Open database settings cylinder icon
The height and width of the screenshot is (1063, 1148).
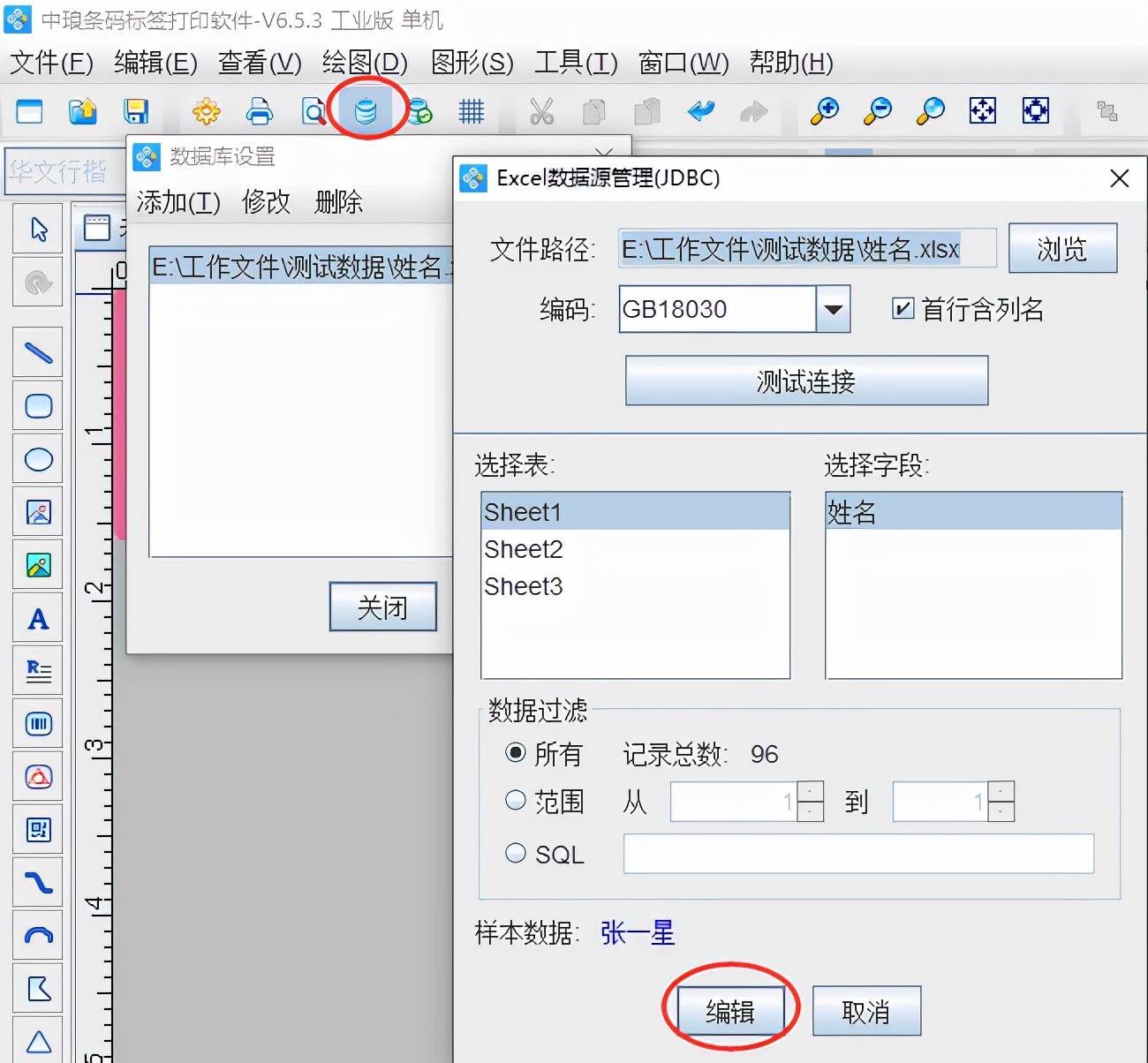[366, 111]
